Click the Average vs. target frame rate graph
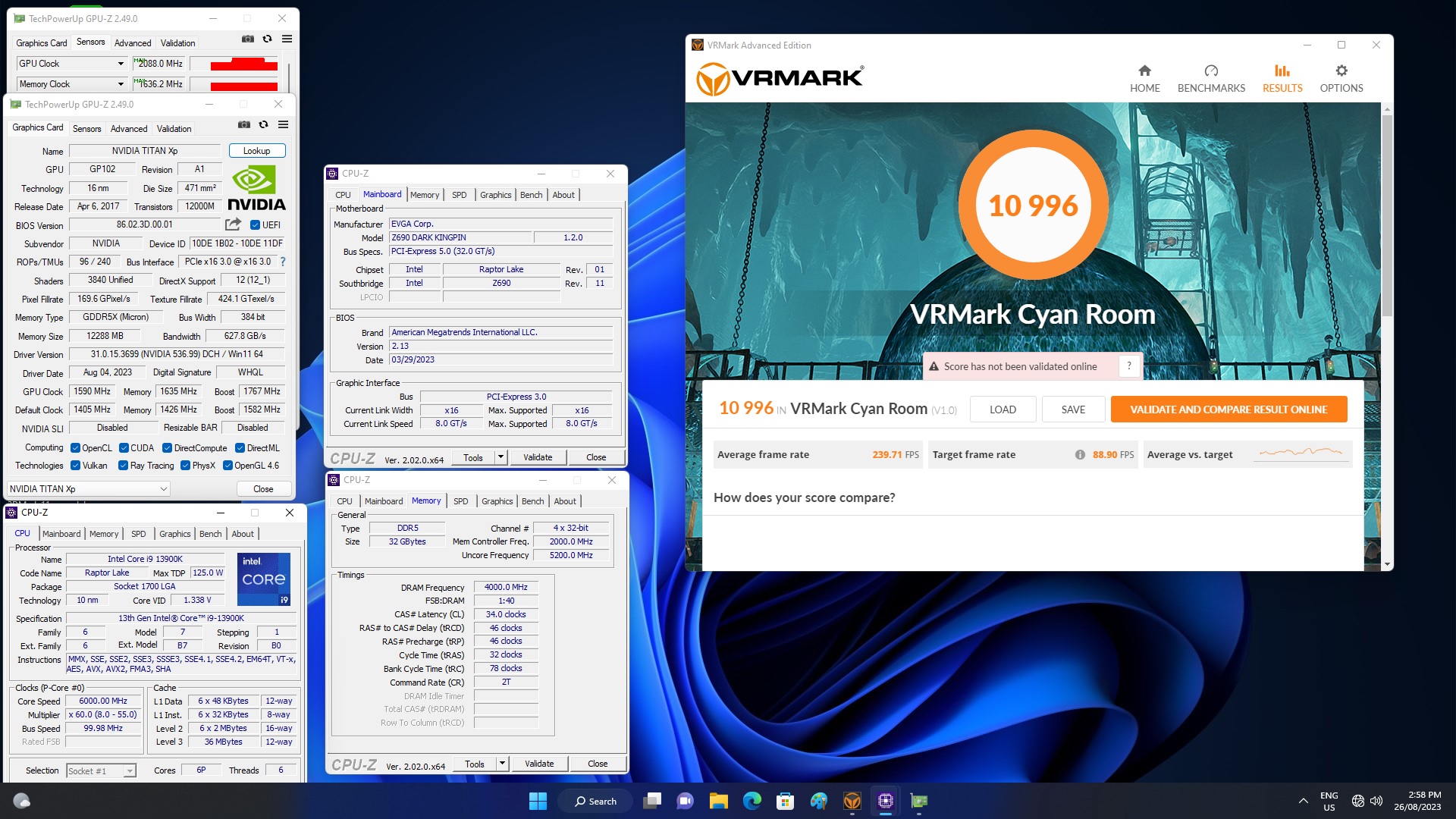1456x819 pixels. 1300,453
